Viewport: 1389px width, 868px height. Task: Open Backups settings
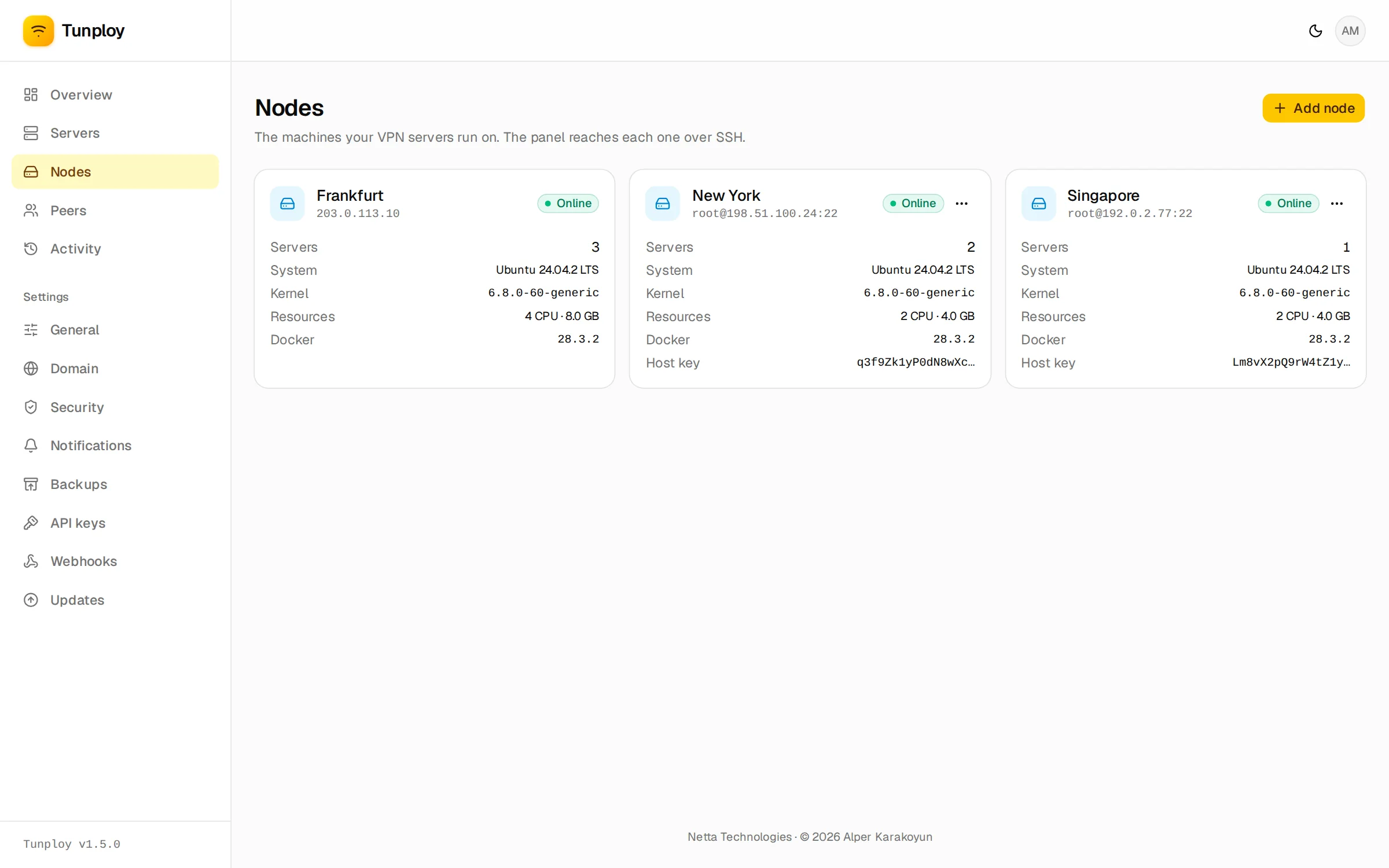tap(115, 484)
